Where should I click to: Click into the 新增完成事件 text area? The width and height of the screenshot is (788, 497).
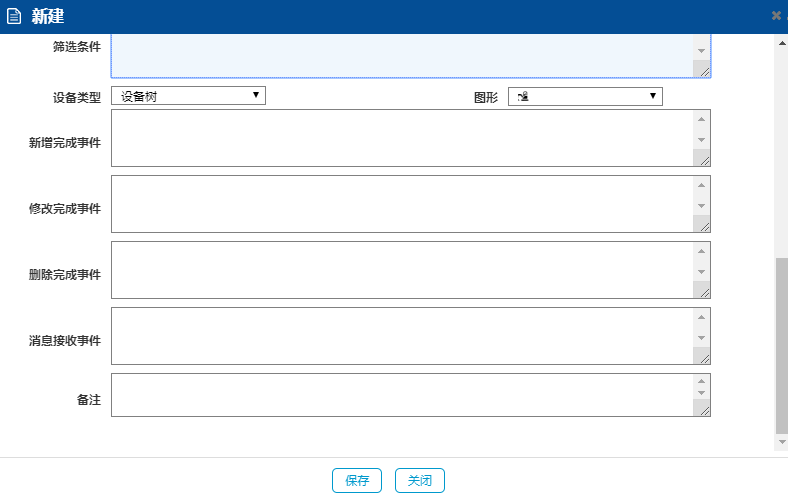[x=400, y=138]
